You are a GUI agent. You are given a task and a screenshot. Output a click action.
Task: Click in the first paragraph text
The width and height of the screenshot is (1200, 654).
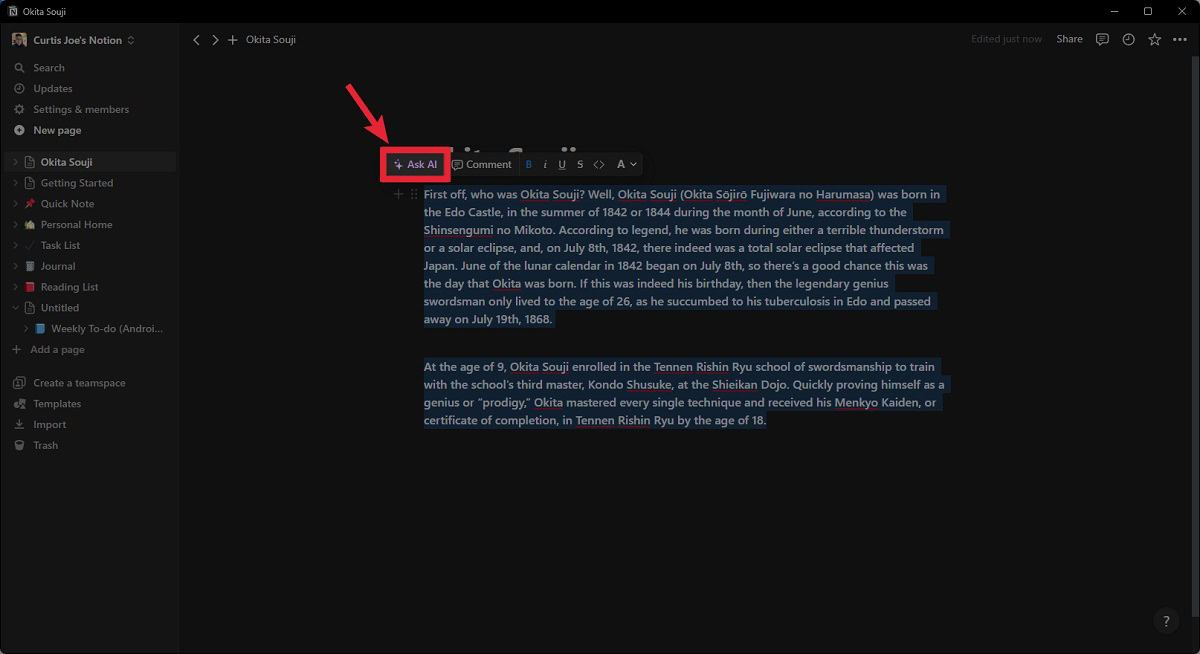(x=683, y=257)
